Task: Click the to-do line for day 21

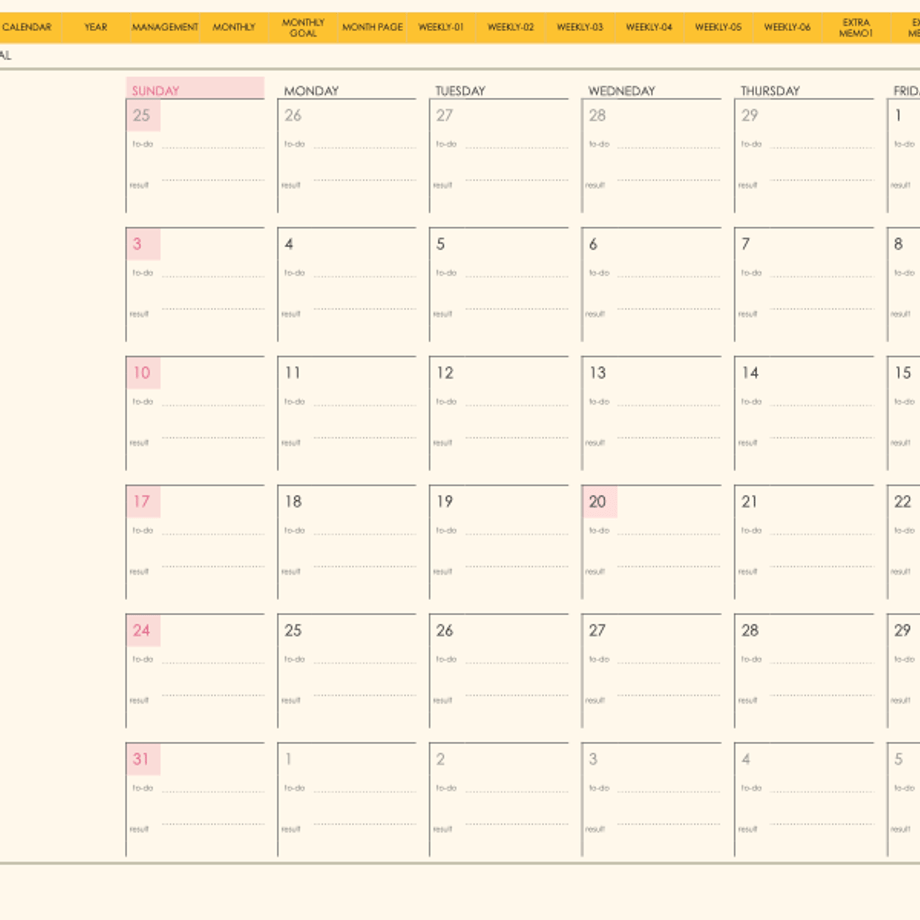Action: coord(822,534)
